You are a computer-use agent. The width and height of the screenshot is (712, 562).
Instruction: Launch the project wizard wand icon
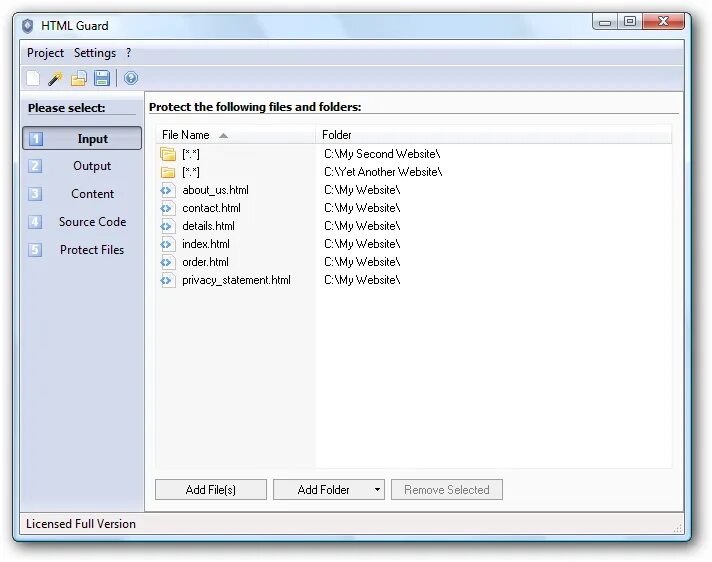coord(55,78)
